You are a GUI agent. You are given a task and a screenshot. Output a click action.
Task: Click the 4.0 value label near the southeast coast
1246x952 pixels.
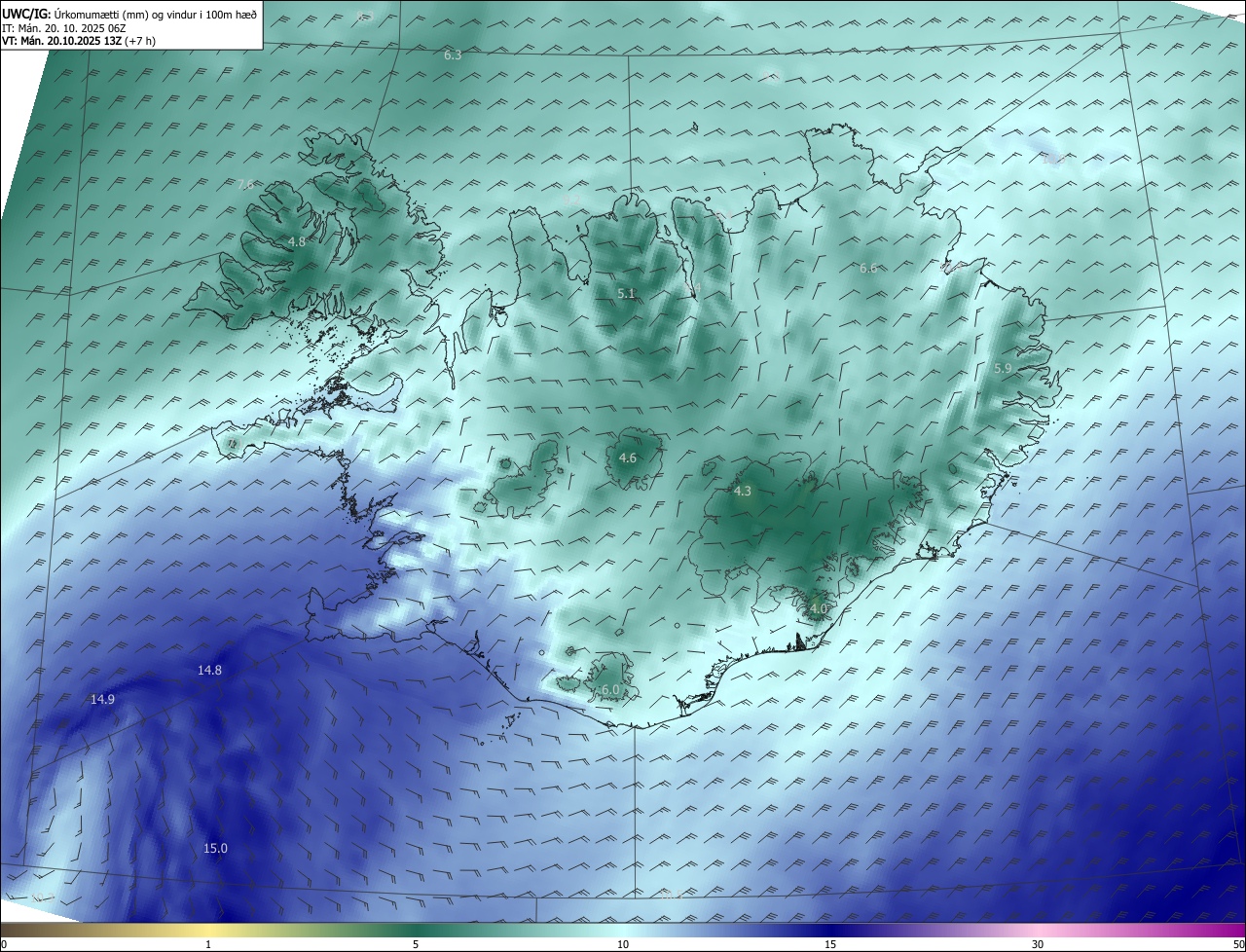818,609
